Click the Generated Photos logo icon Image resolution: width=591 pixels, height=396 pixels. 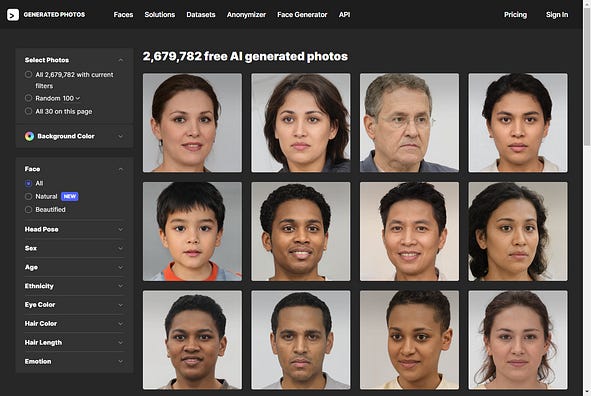[x=13, y=15]
